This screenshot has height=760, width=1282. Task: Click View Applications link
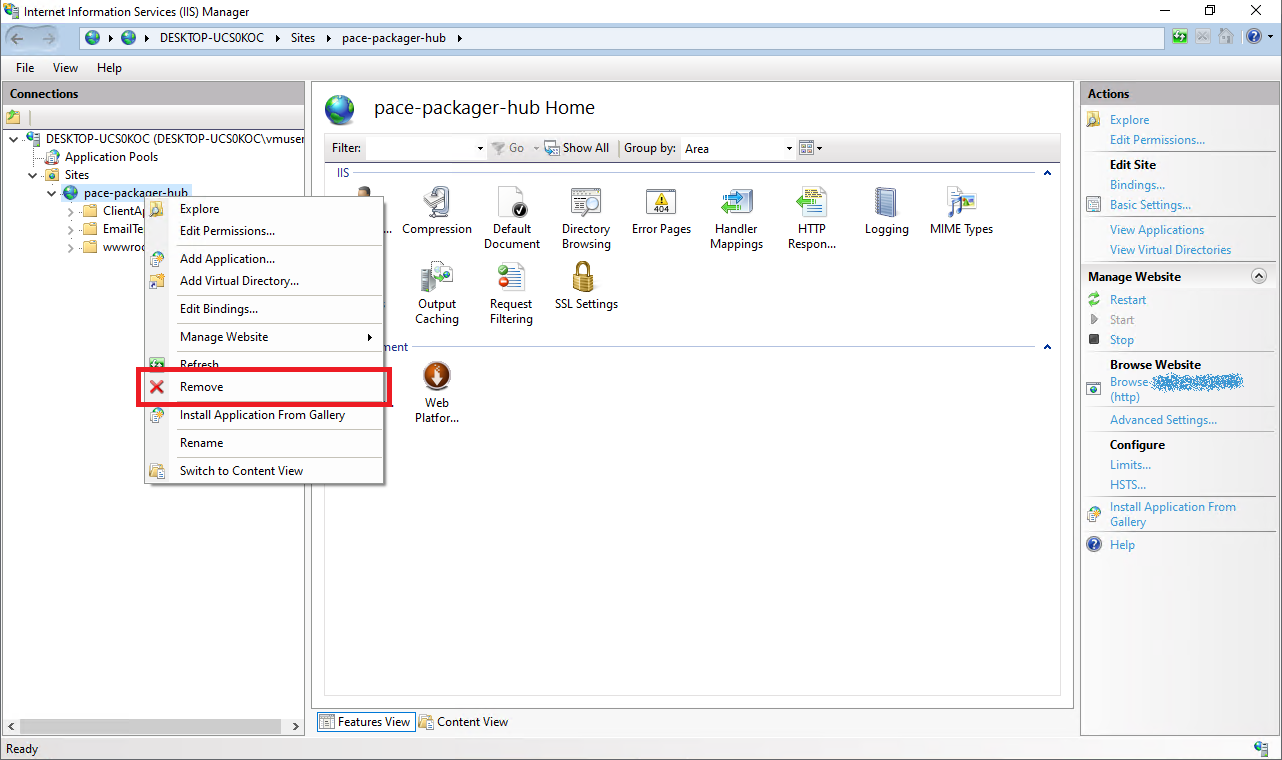pos(1157,230)
